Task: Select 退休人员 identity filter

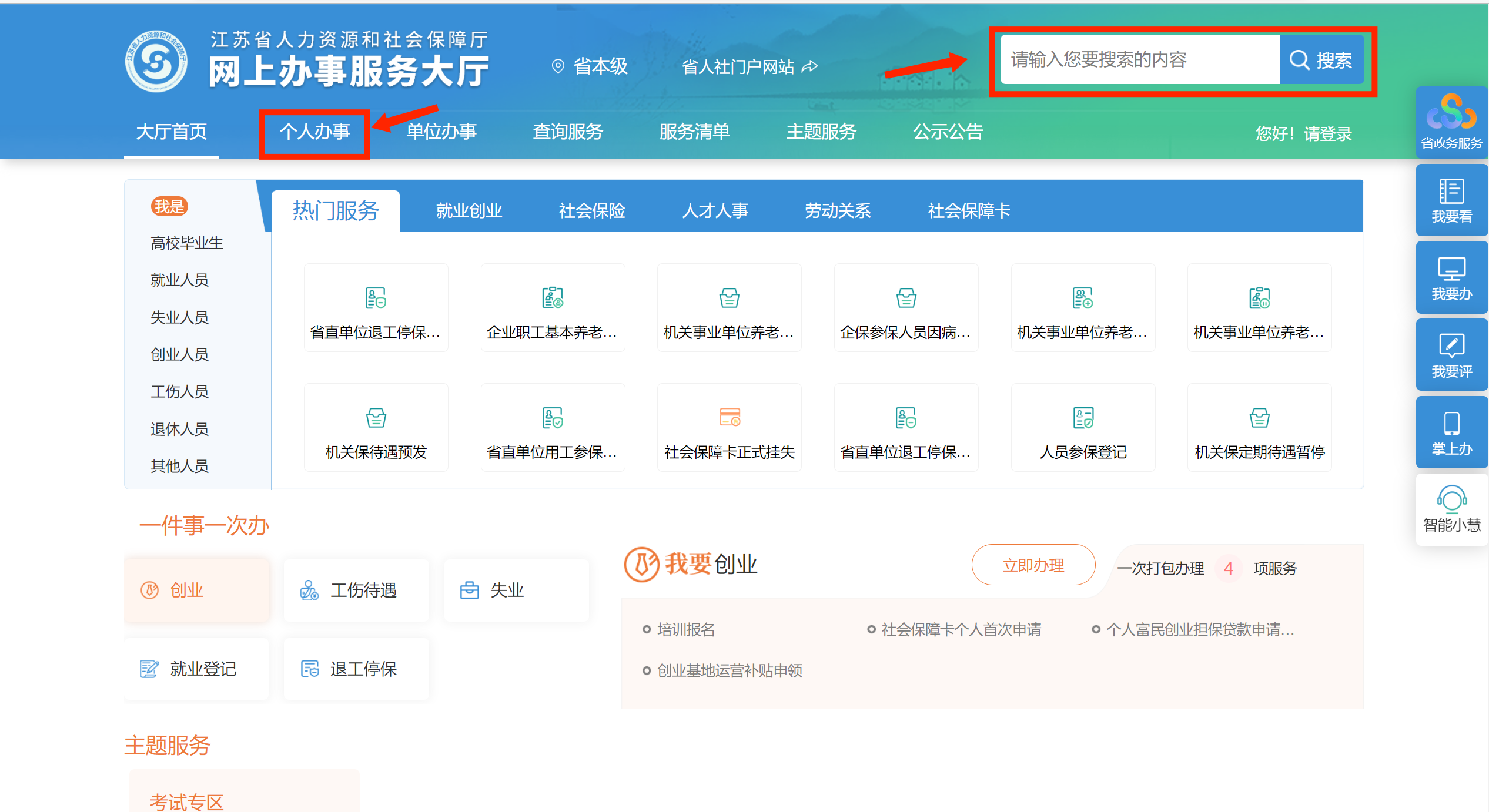Action: (x=179, y=429)
